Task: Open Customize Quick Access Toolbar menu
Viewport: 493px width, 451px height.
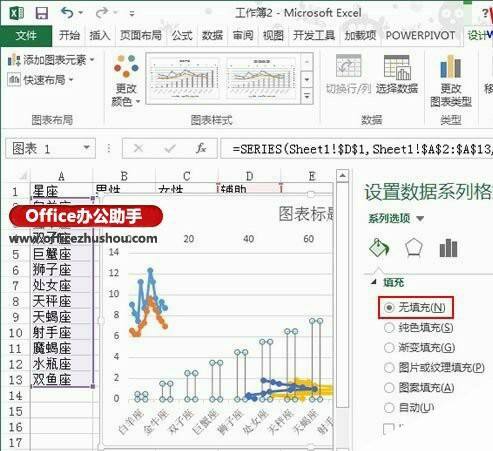Action: 132,14
